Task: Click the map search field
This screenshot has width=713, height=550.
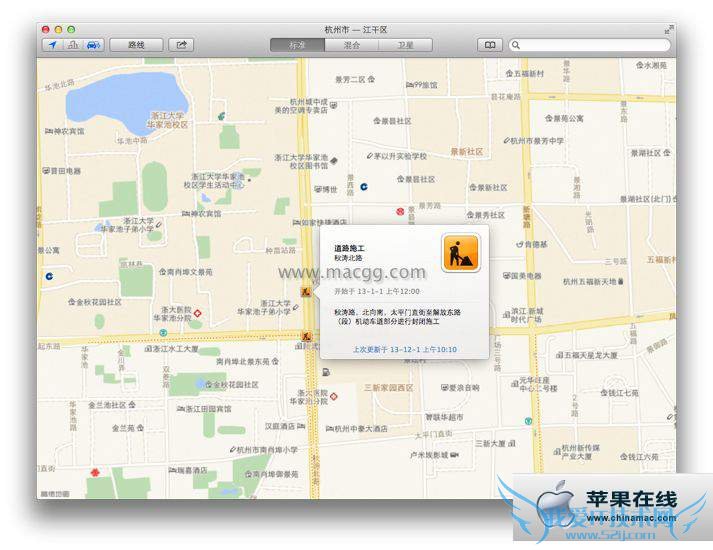Action: pos(589,45)
